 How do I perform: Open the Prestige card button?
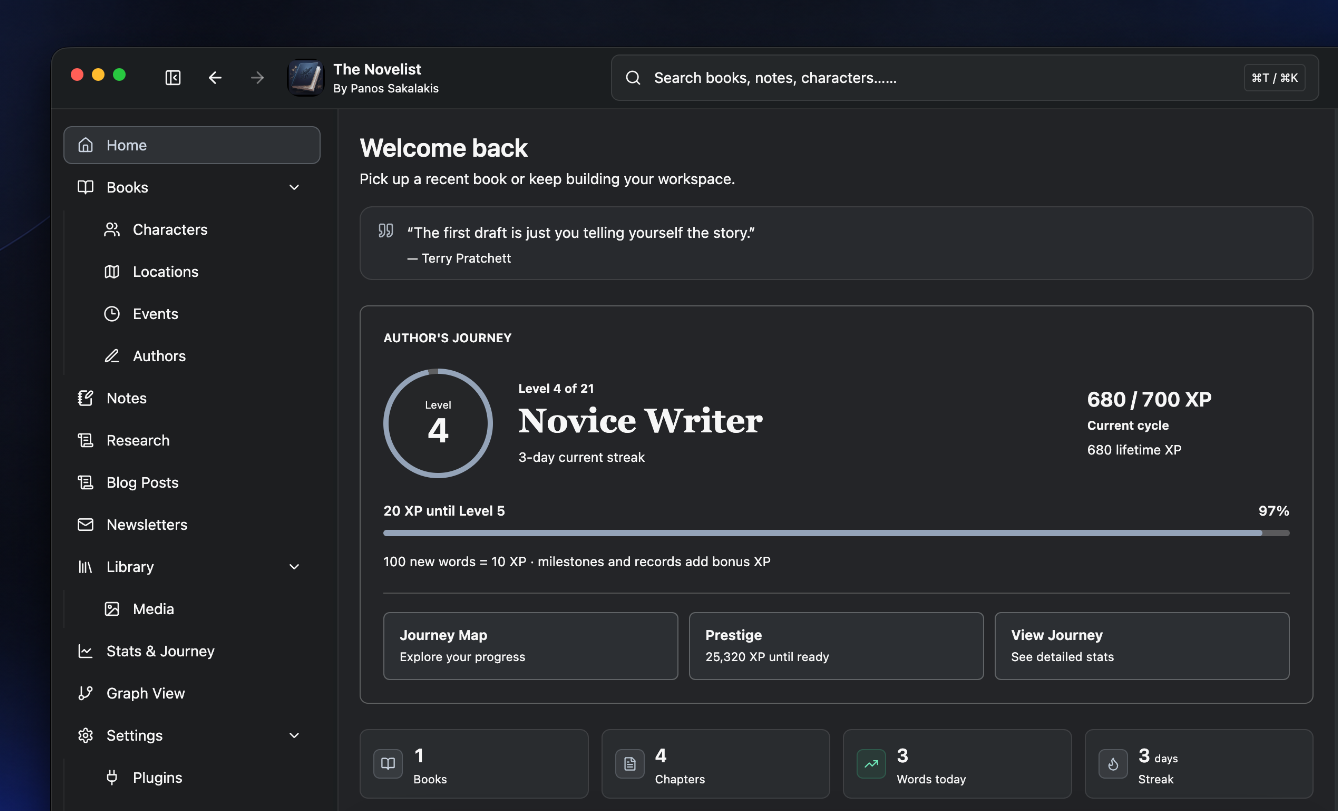click(836, 646)
